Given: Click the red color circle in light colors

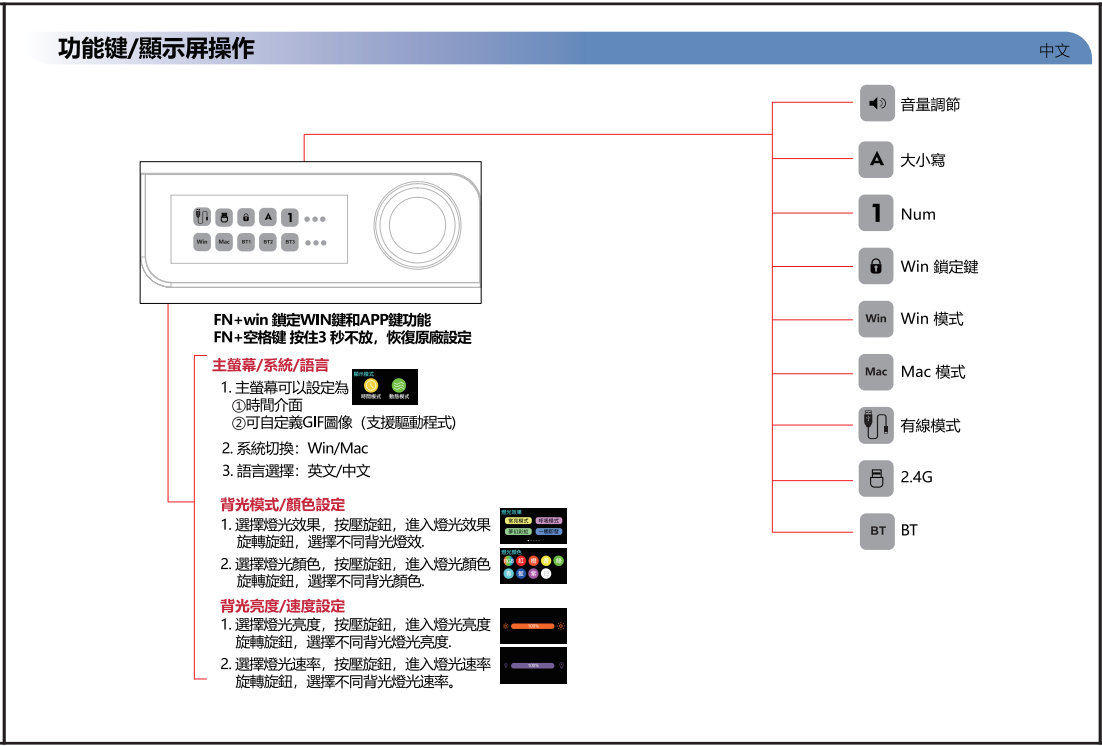Looking at the screenshot, I should pos(521,561).
